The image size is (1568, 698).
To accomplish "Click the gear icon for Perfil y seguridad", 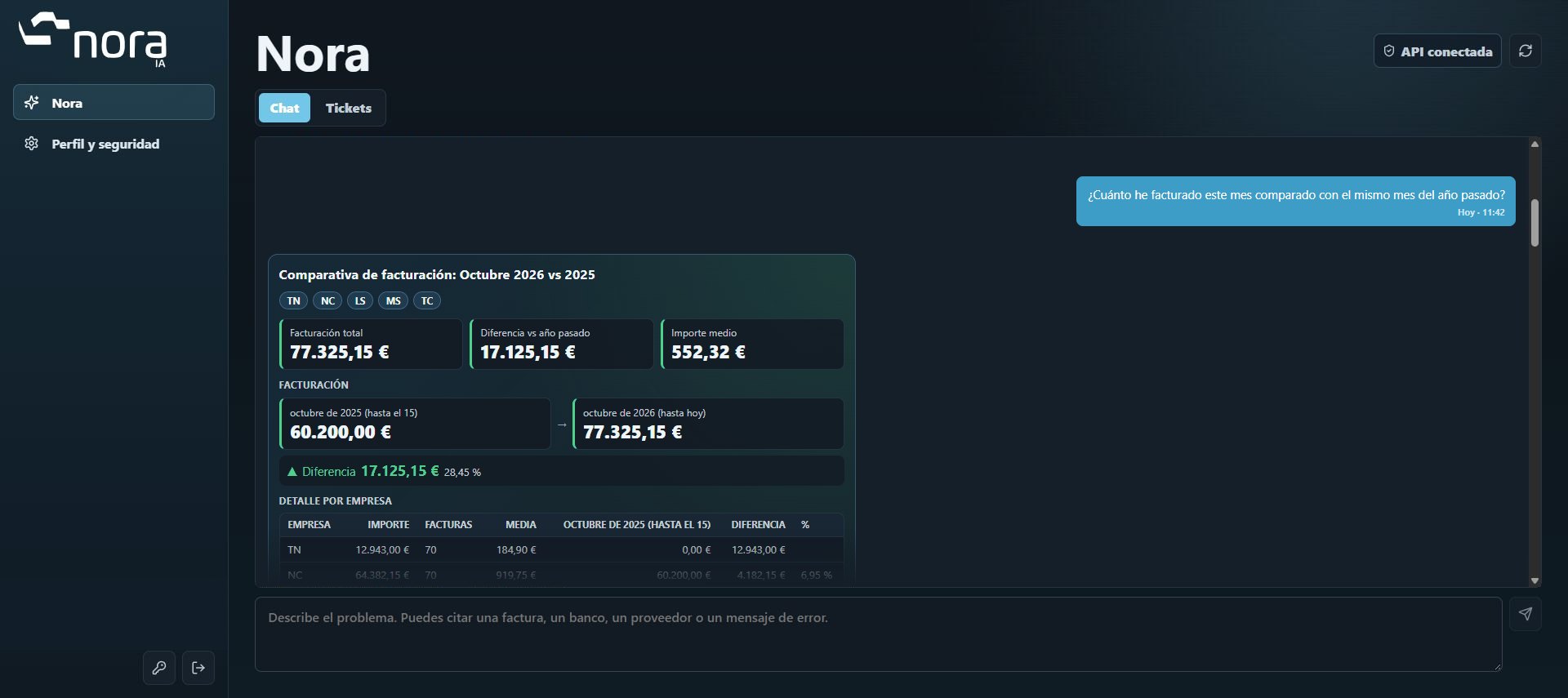I will click(x=32, y=144).
